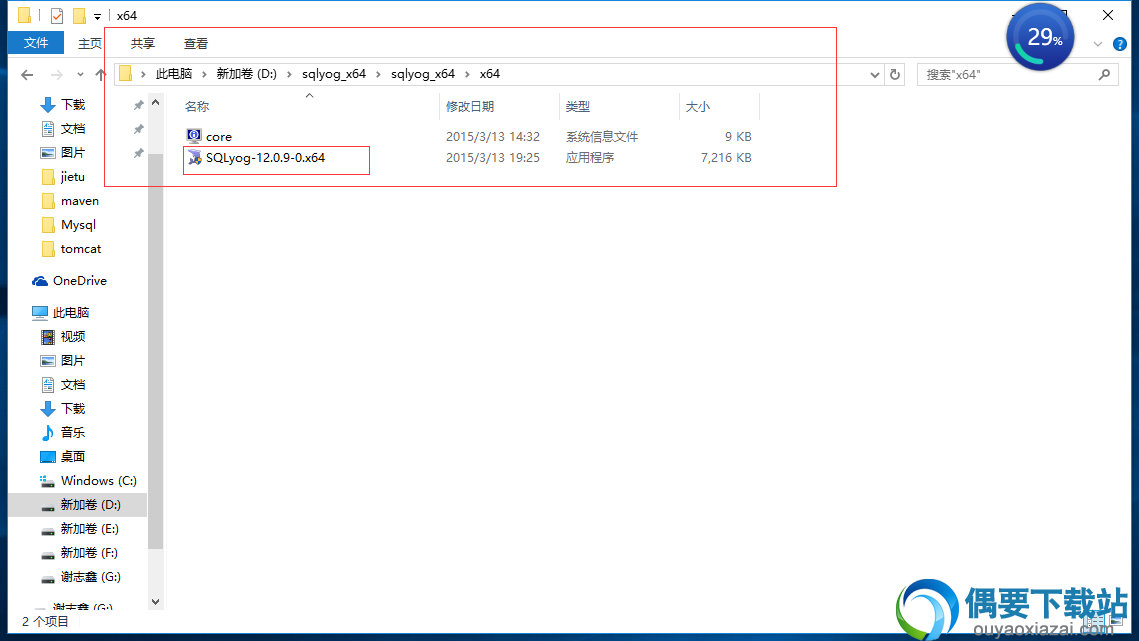Open 文档 in quick access
The width and height of the screenshot is (1139, 641).
pos(73,129)
